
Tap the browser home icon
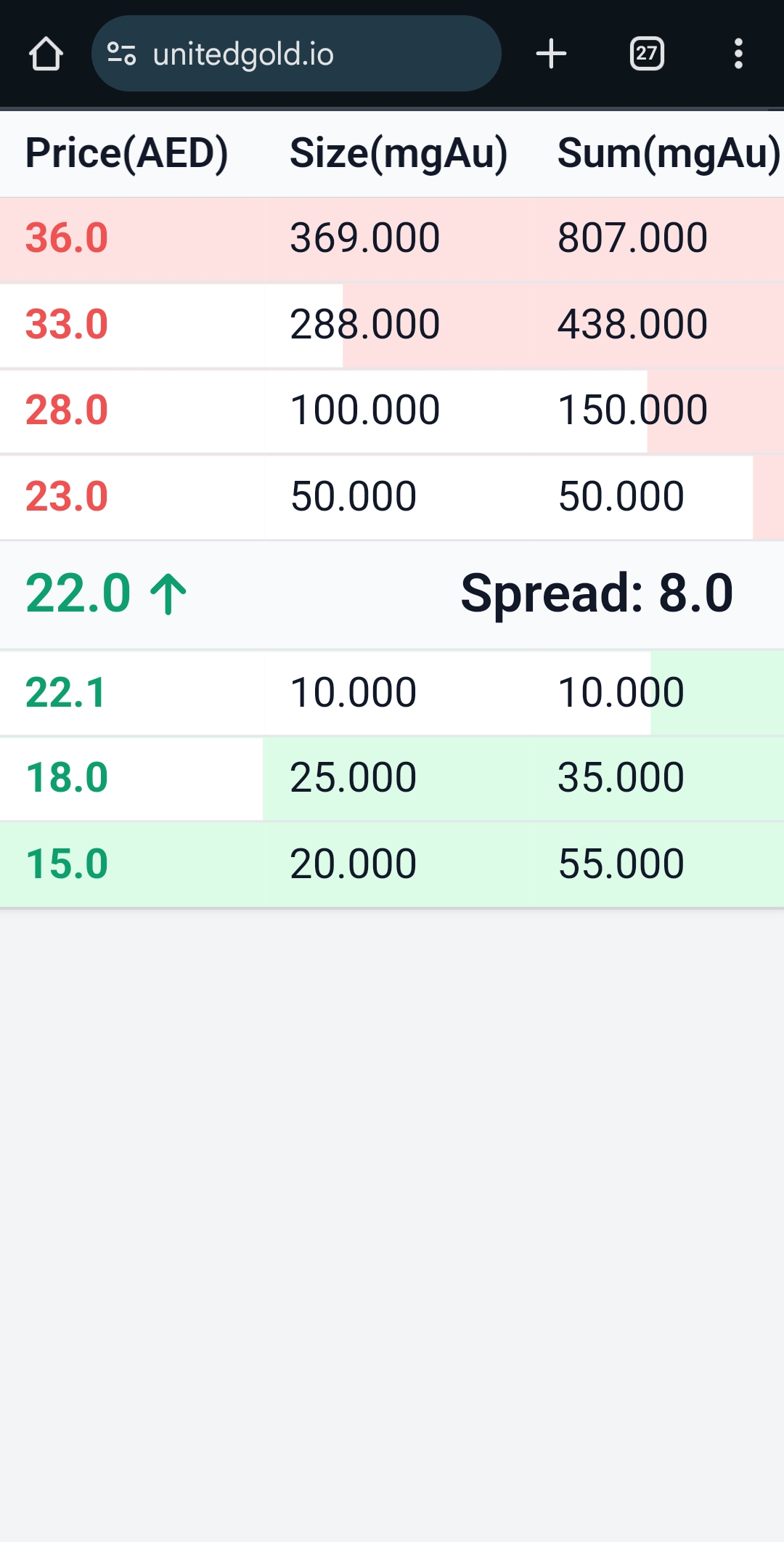pos(46,54)
